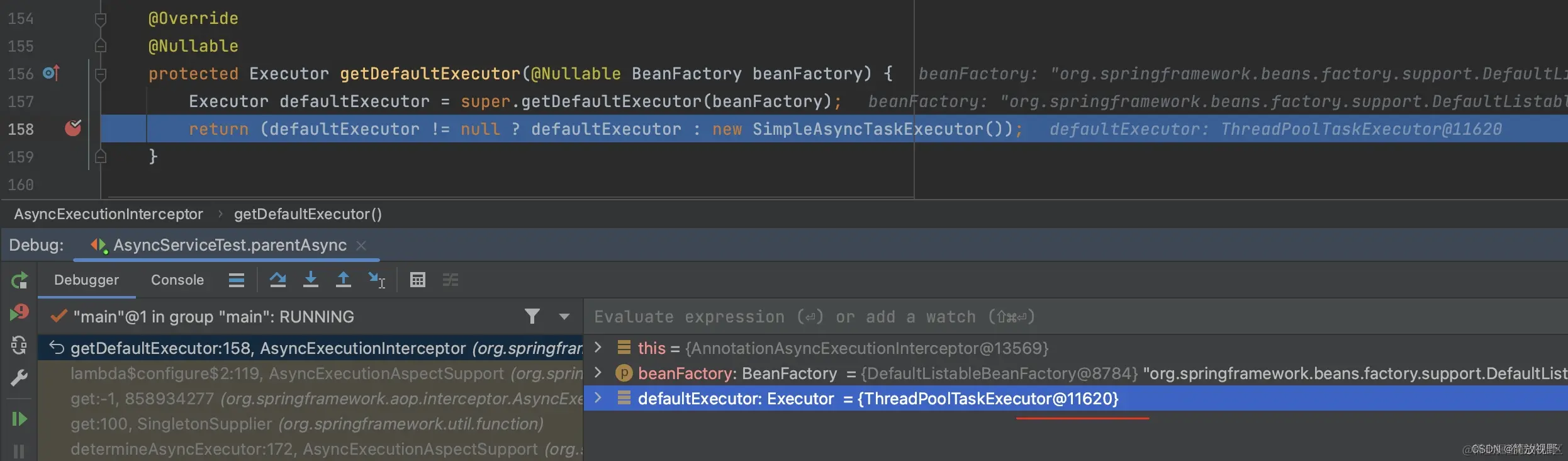Click the Rerun debug session icon
The height and width of the screenshot is (461, 1568).
coord(20,280)
